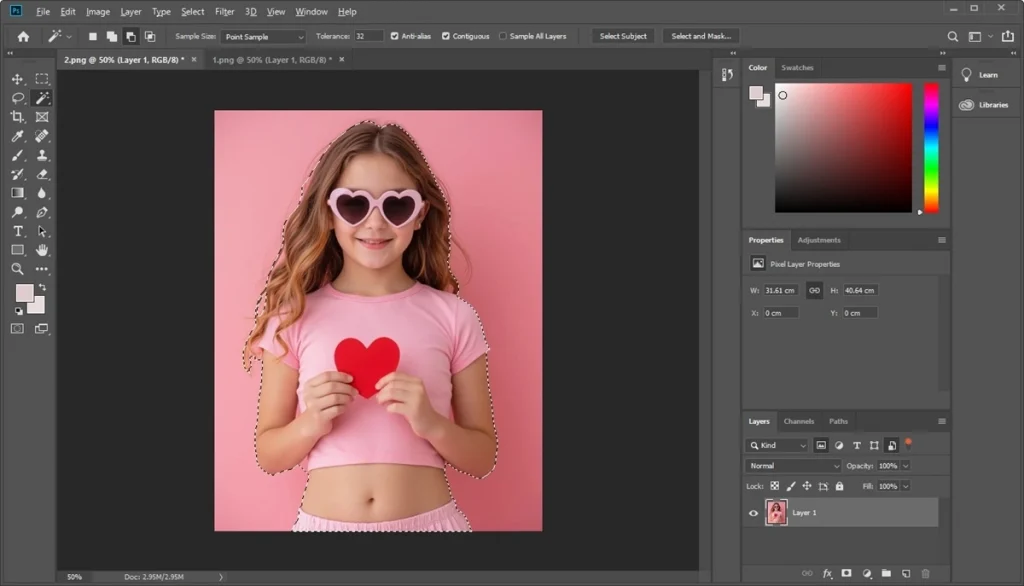Select the Clone Stamp tool
The height and width of the screenshot is (586, 1024).
[42, 155]
